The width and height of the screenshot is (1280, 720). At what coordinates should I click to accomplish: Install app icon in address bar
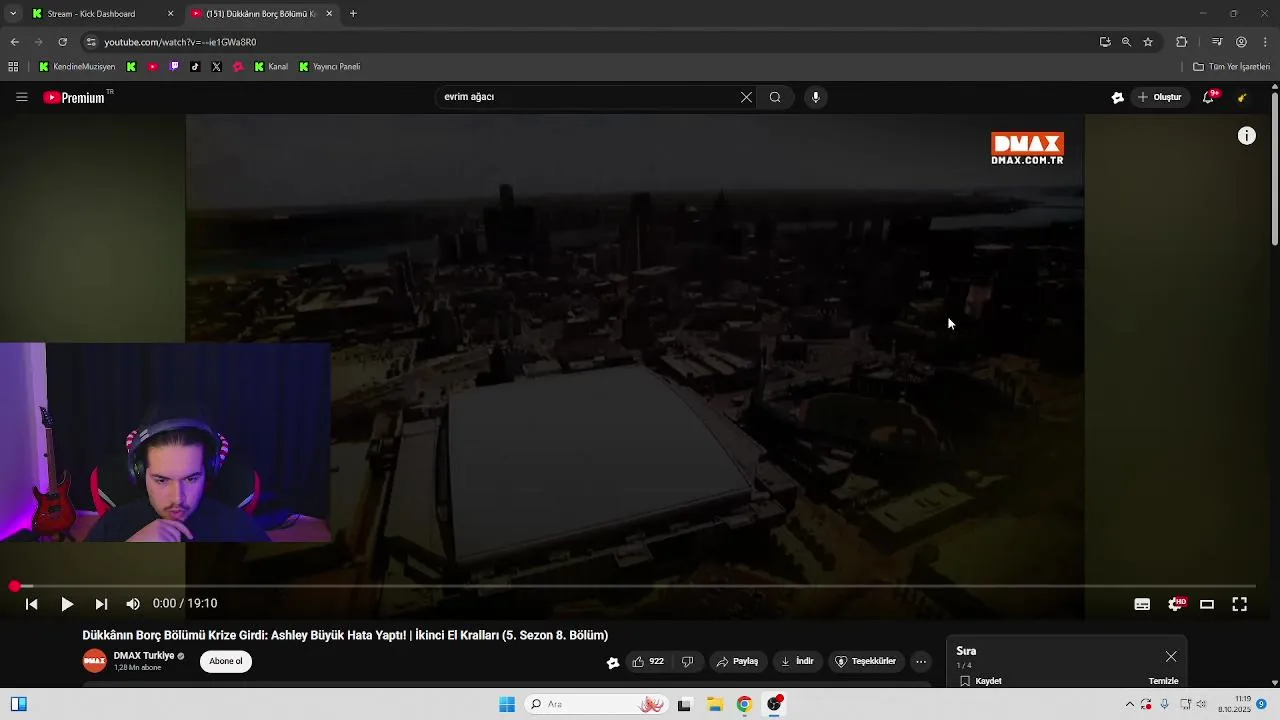(x=1105, y=42)
